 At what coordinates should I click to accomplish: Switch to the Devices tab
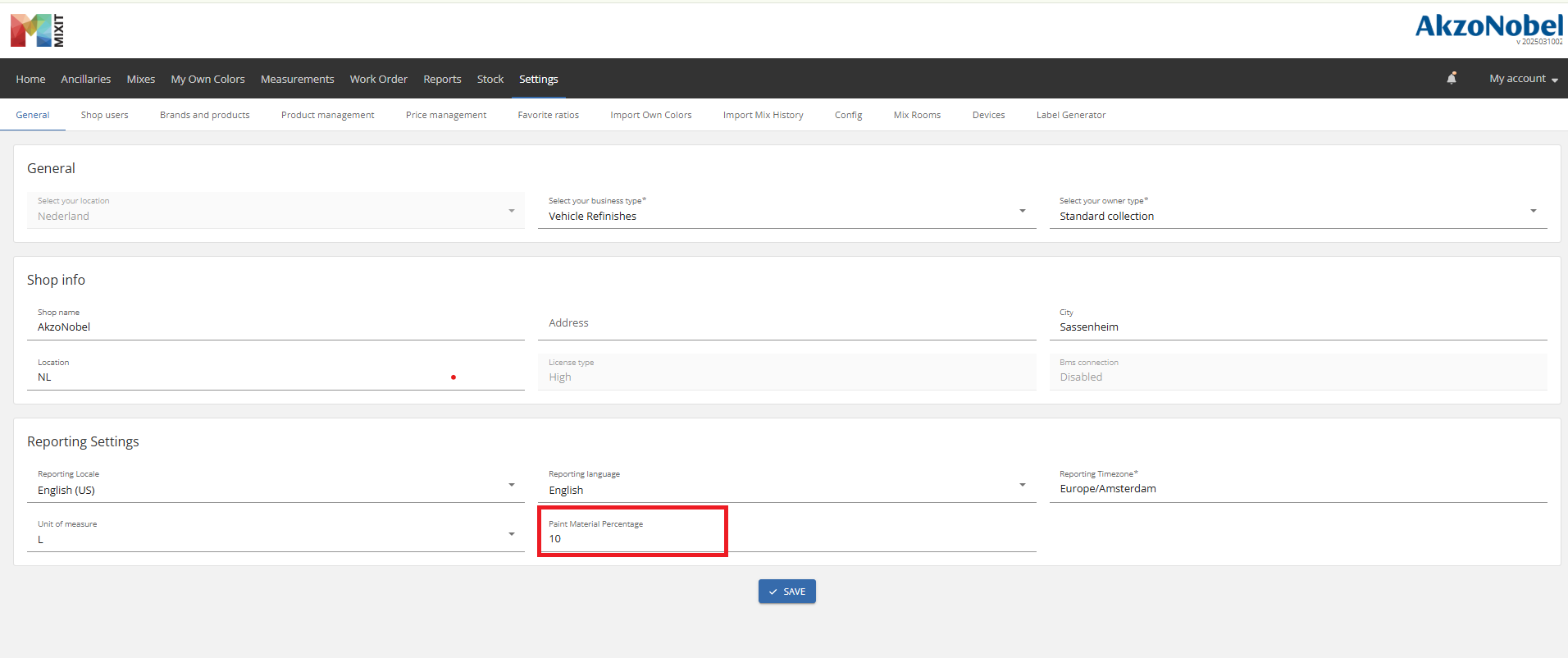989,115
